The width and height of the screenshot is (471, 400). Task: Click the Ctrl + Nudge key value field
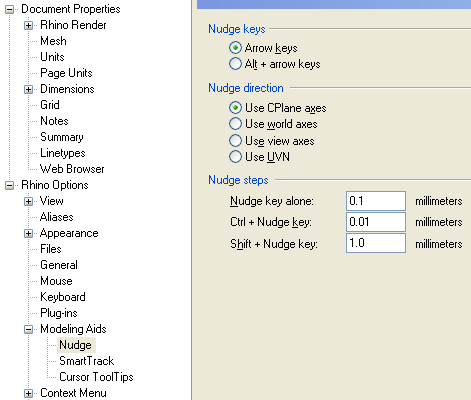[376, 222]
